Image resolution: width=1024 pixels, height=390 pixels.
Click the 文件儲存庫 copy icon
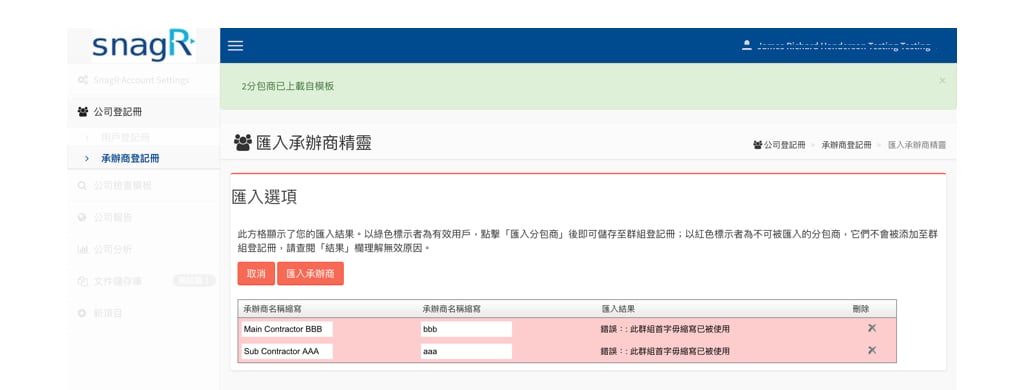[x=82, y=281]
